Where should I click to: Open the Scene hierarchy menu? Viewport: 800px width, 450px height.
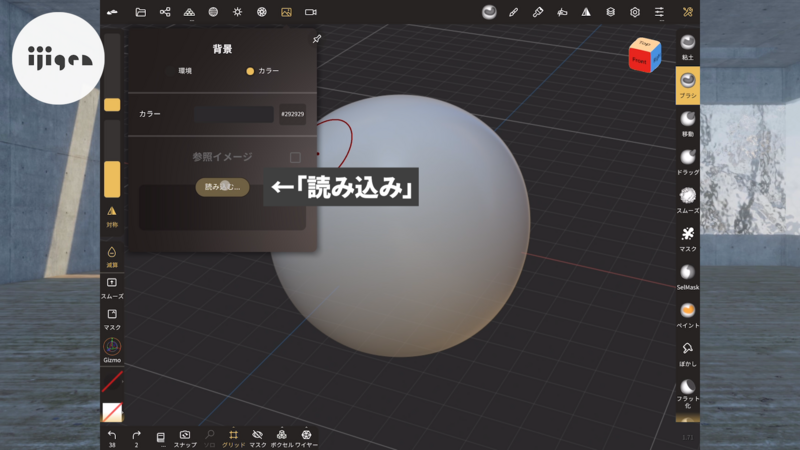(165, 12)
